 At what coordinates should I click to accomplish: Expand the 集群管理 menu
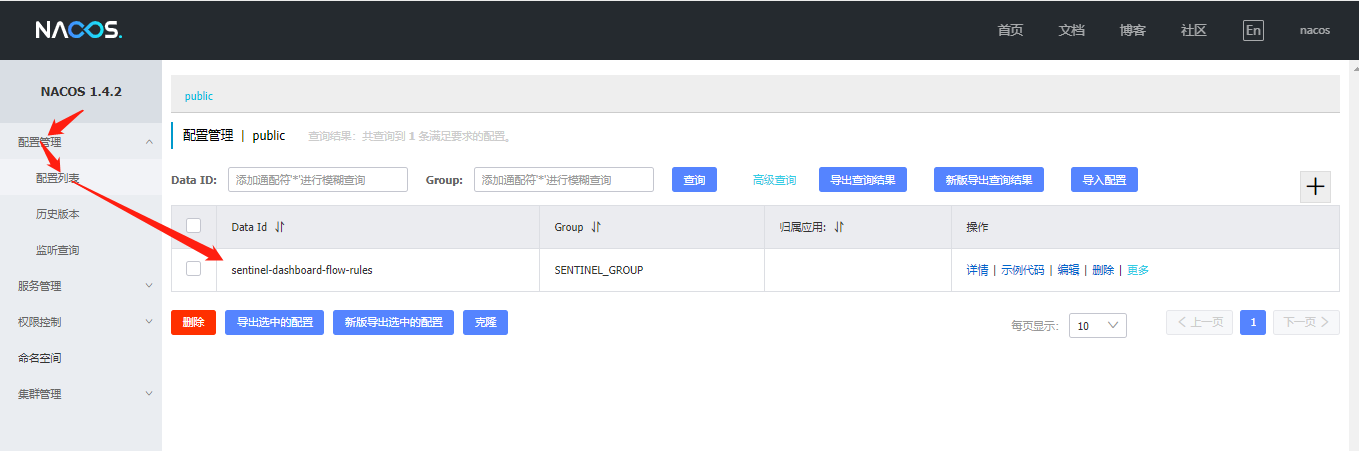(81, 394)
